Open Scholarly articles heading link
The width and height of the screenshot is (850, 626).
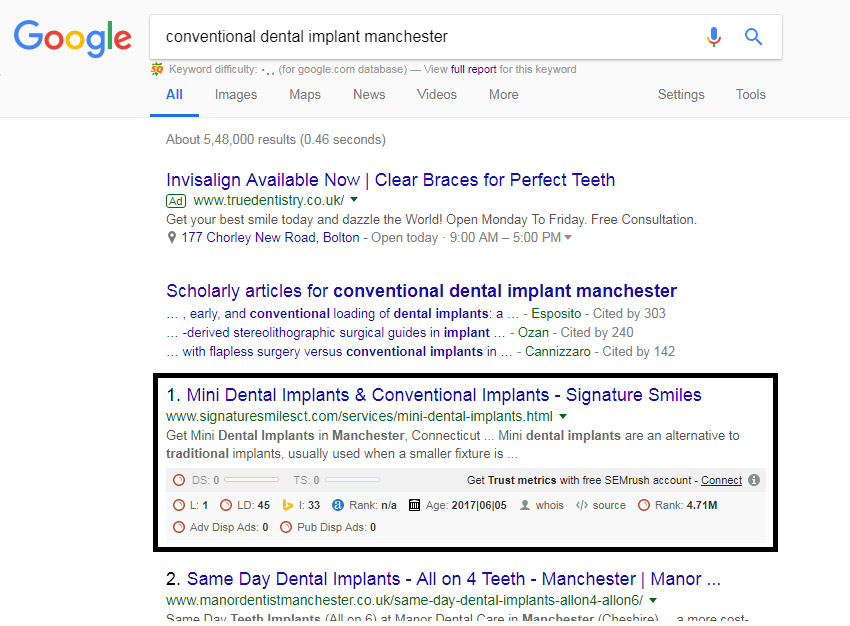click(x=421, y=291)
